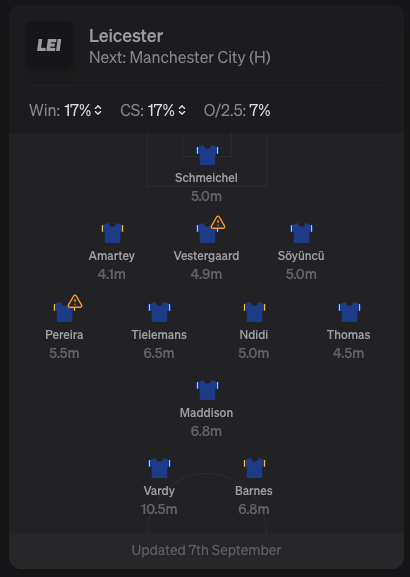Screen dimensions: 410x577
Task: Click the Vardy player name label
Action: [159, 491]
